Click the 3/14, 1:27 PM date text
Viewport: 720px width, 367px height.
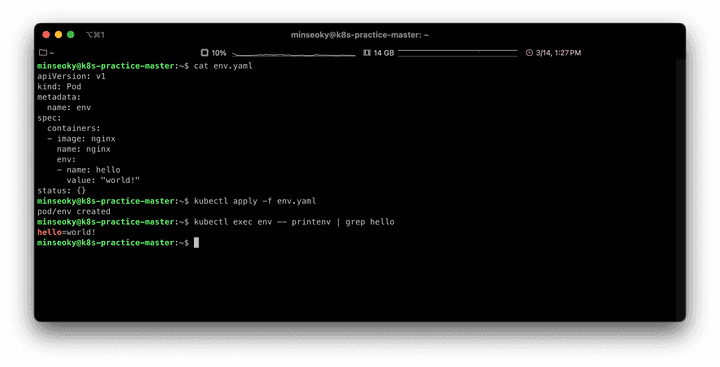click(558, 53)
